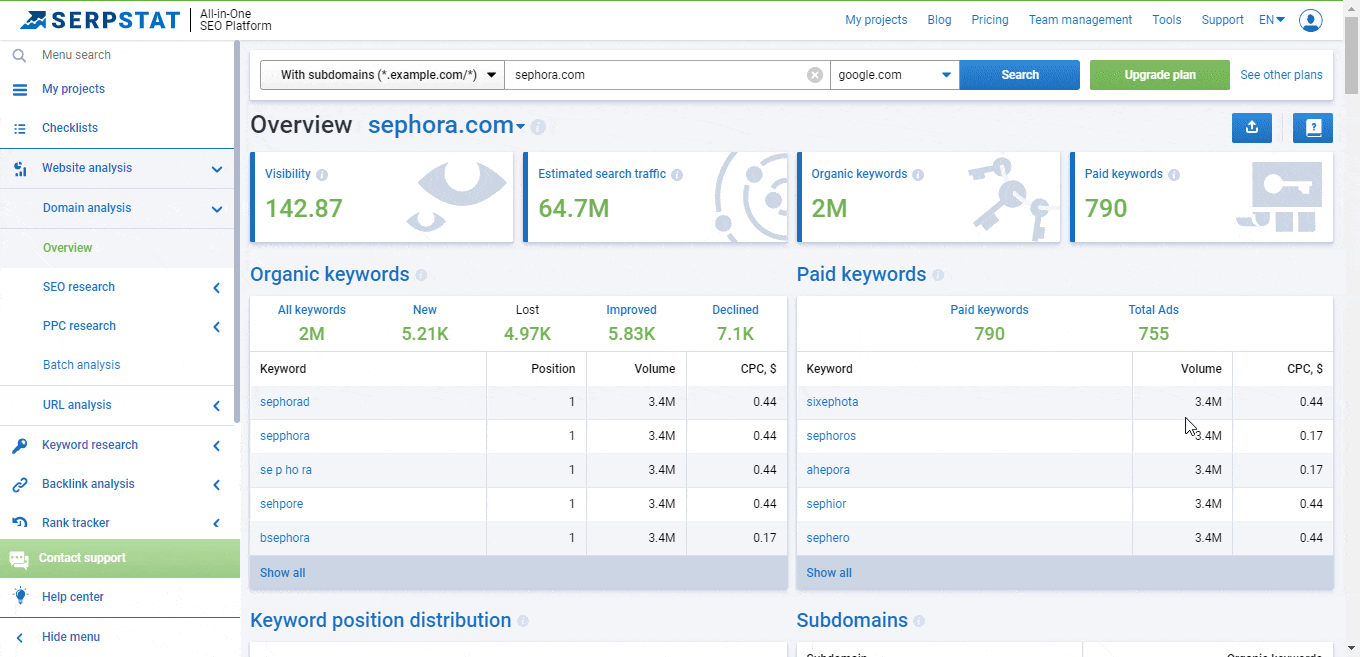Open My projects in top navigation
The height and width of the screenshot is (657, 1360).
pyautogui.click(x=876, y=20)
